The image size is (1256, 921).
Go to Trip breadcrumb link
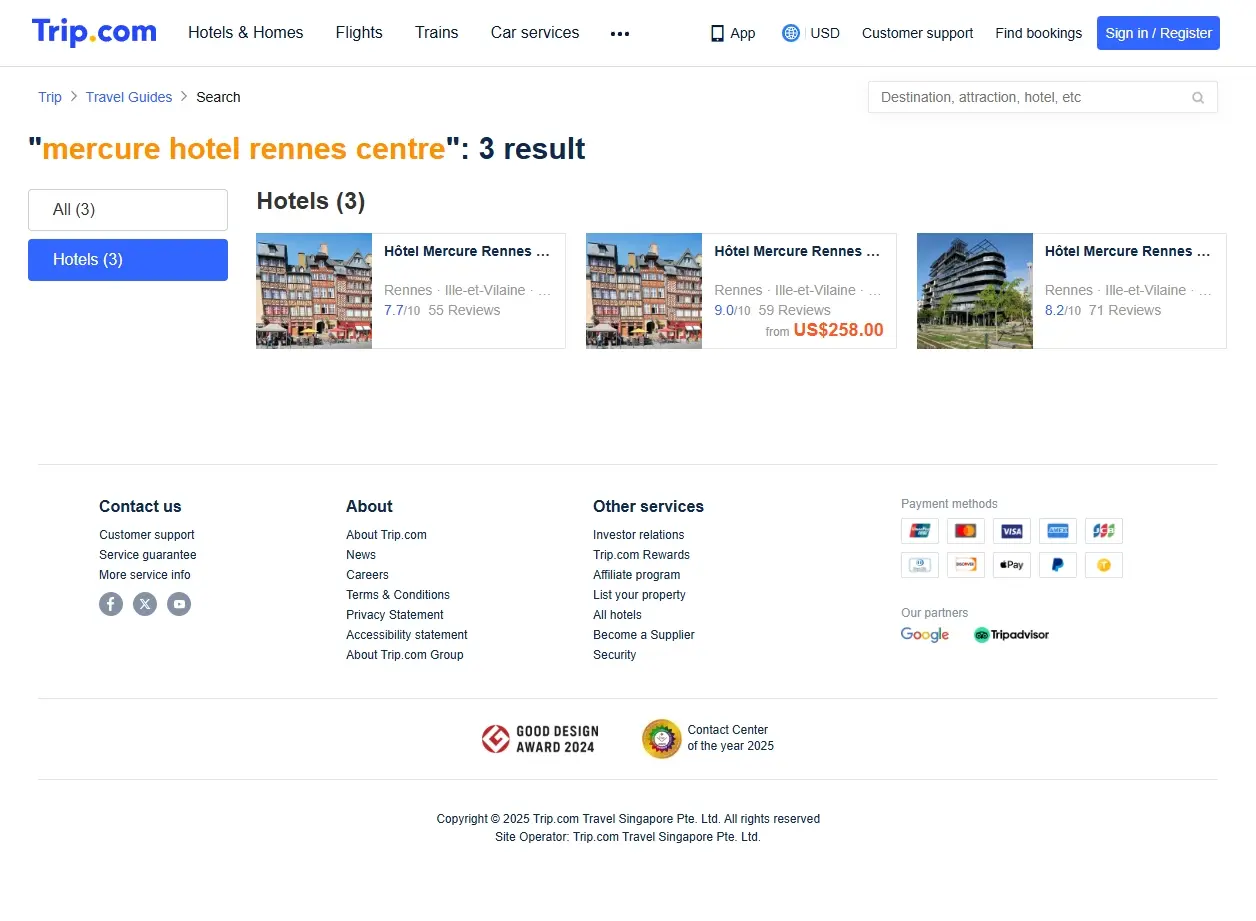point(50,97)
